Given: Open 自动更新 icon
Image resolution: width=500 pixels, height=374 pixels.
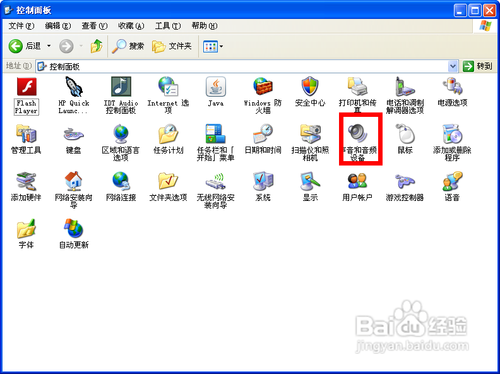Looking at the screenshot, I should coord(74,229).
